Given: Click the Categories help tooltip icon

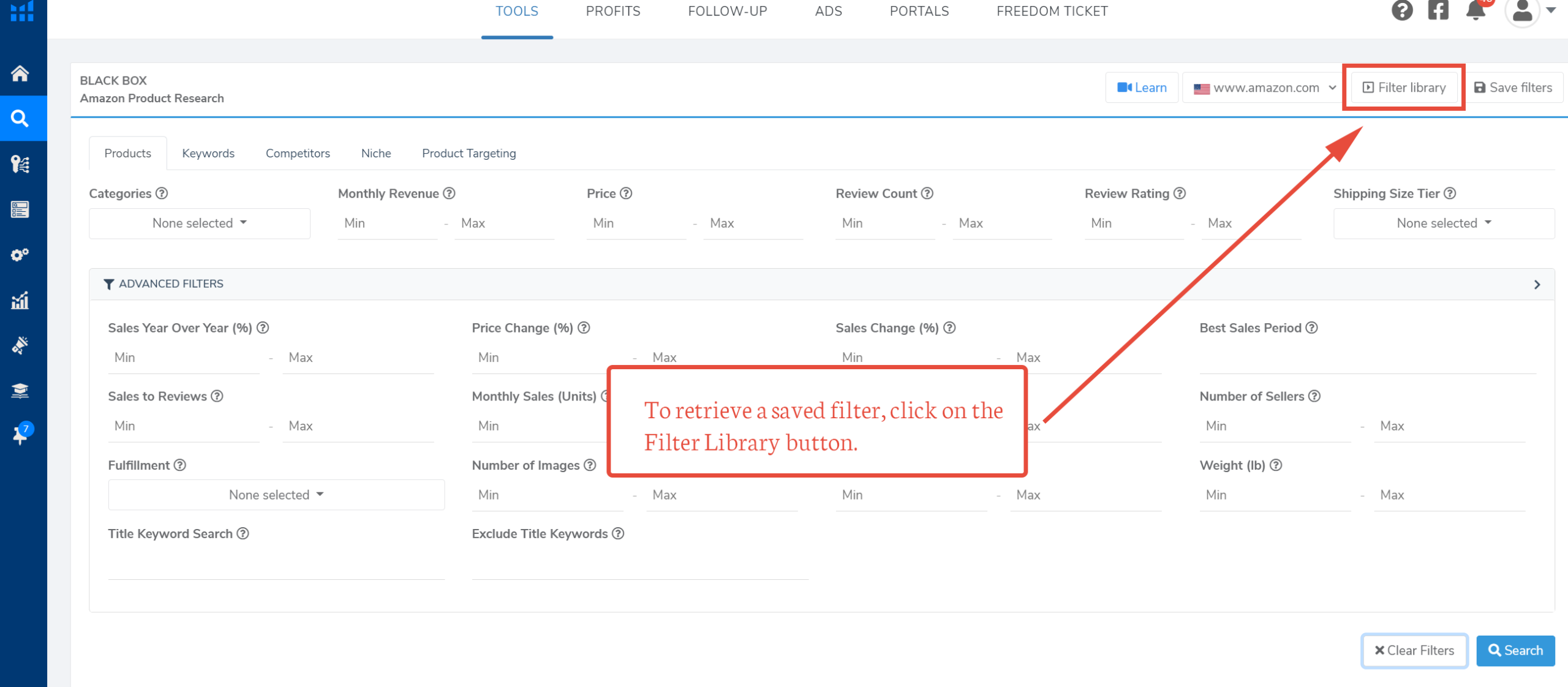Looking at the screenshot, I should (162, 193).
